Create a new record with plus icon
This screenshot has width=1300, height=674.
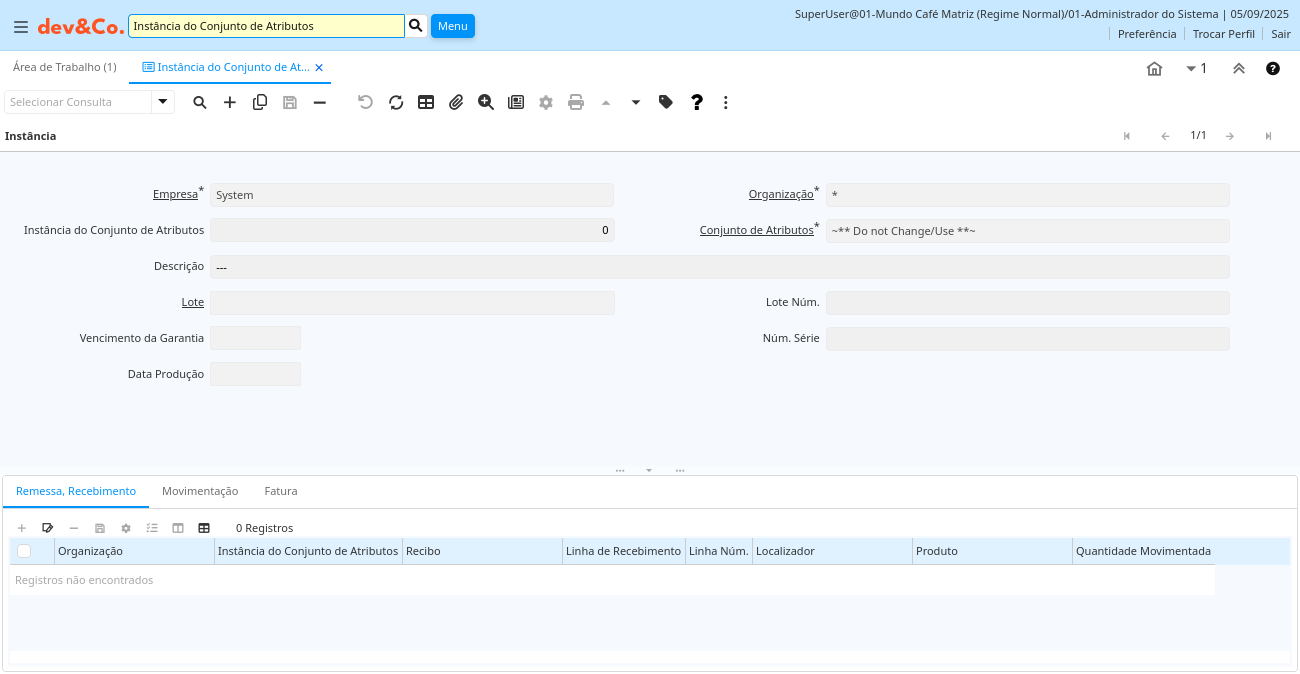point(230,102)
